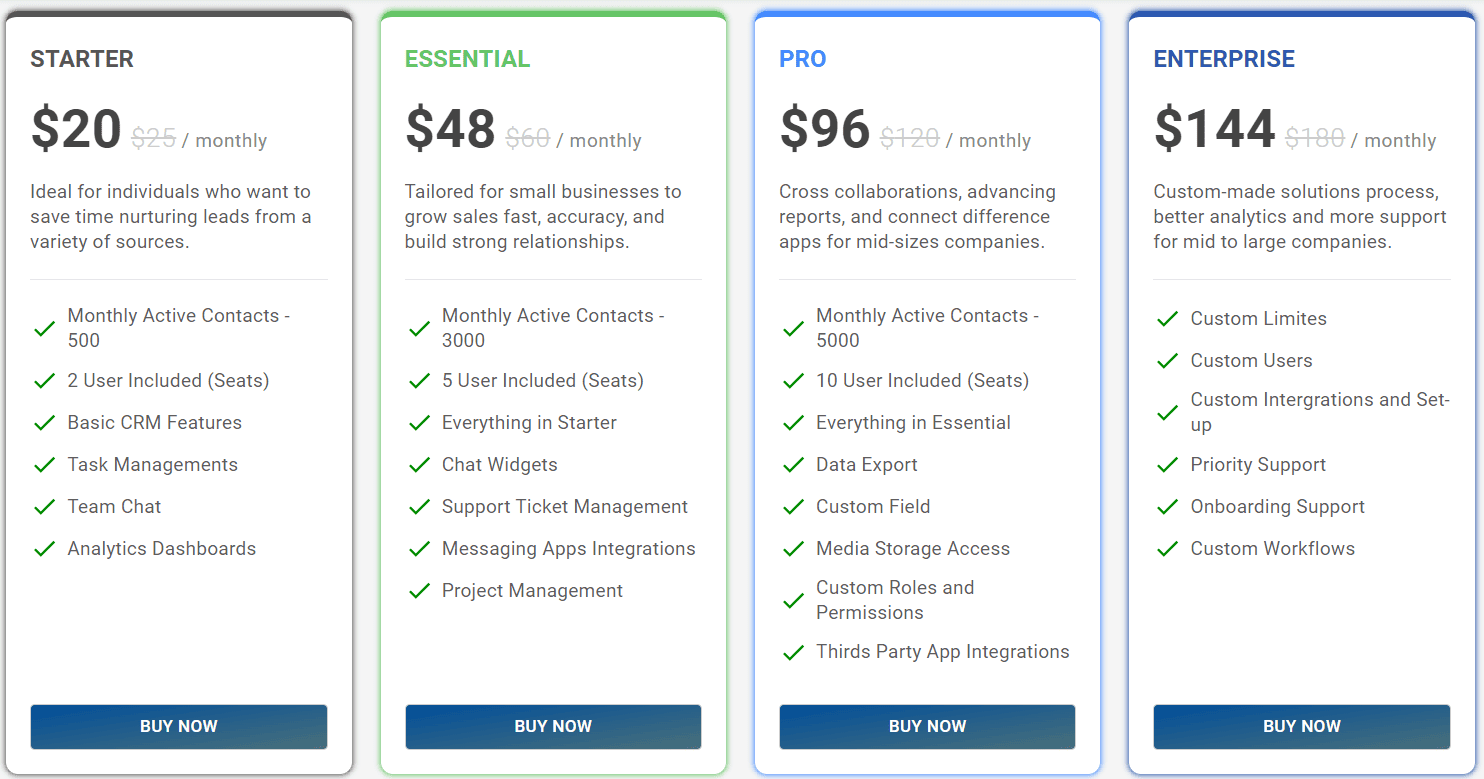The image size is (1484, 779).
Task: Click the checkmark next to "Custom Workflows"
Action: point(1167,549)
